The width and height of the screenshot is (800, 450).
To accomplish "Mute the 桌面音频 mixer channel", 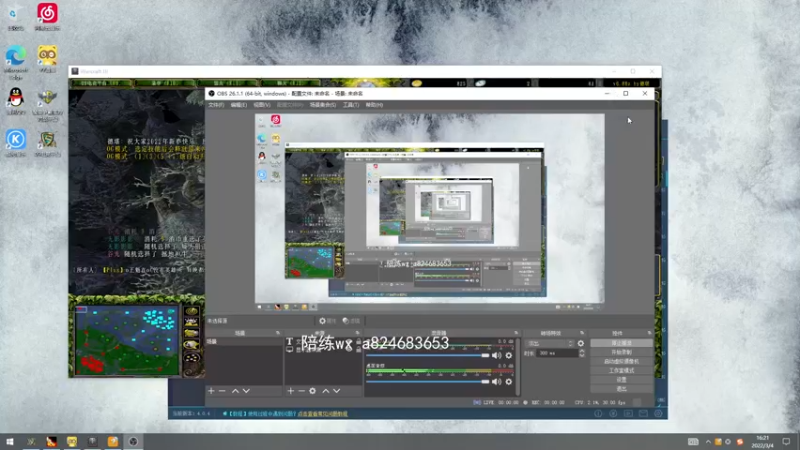I will tap(496, 382).
